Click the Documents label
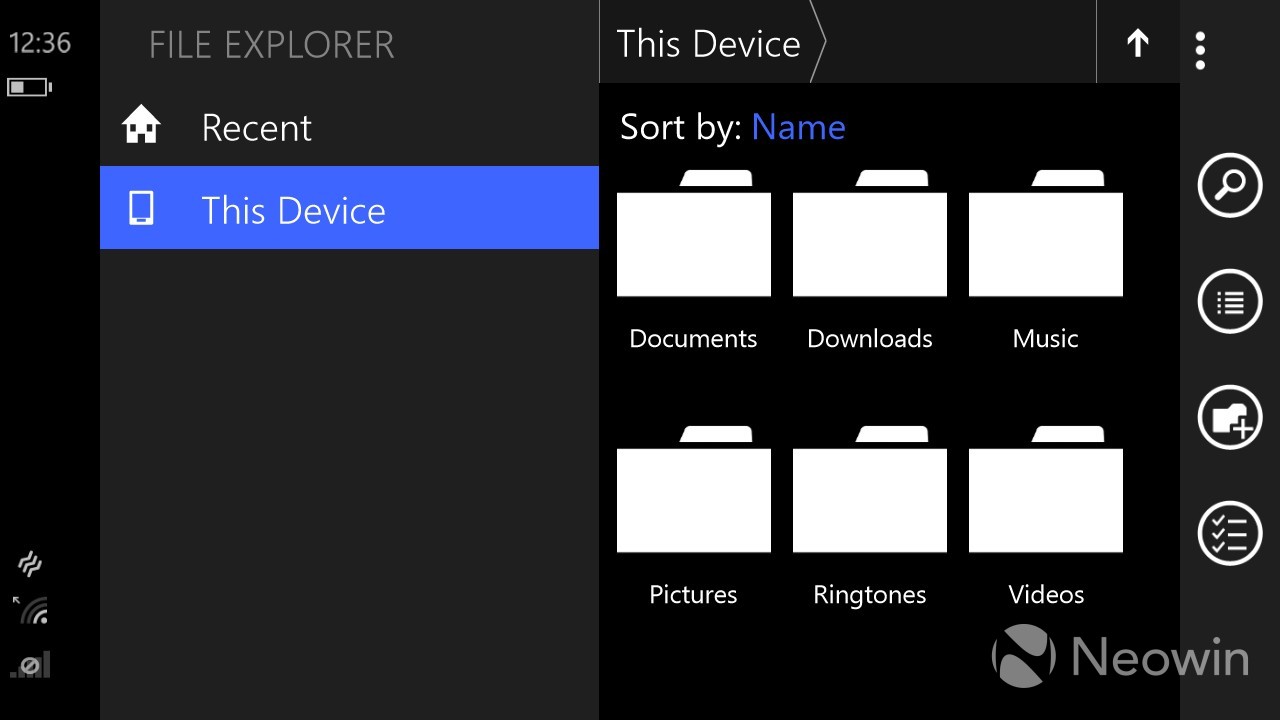Screen dimensions: 1280x720 click(693, 339)
